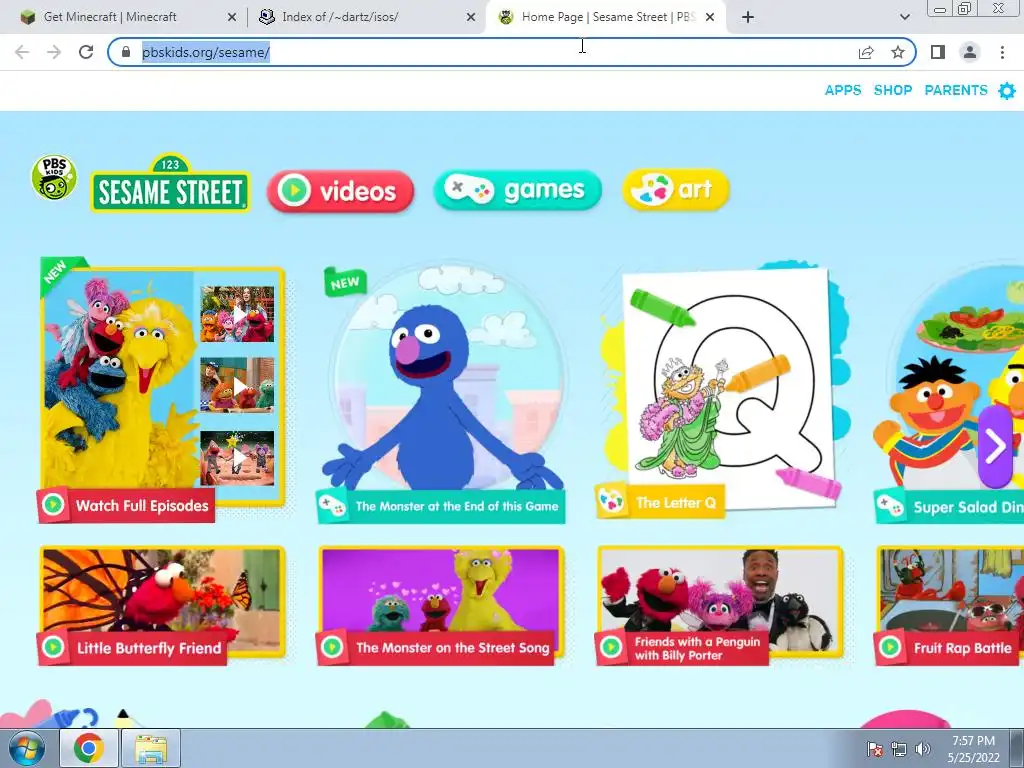
Task: Click palette icon on The Letter Q label
Action: click(612, 502)
